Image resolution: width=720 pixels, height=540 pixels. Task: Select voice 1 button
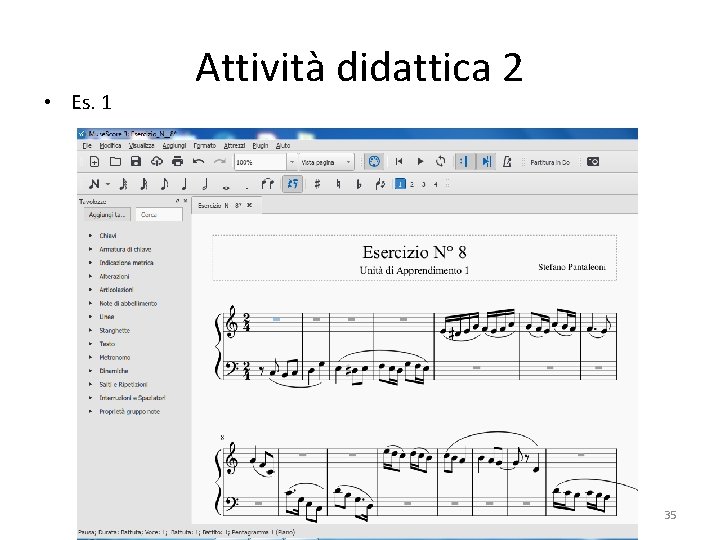(400, 184)
